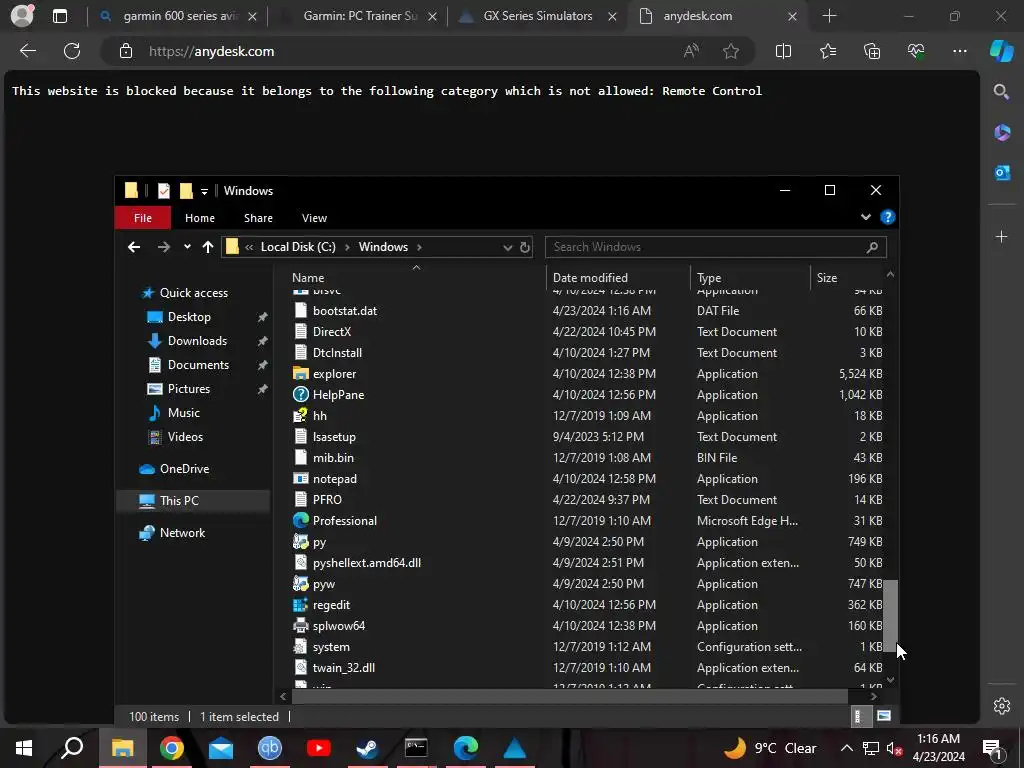The height and width of the screenshot is (768, 1024).
Task: Go back in File Explorer
Action: click(x=134, y=247)
